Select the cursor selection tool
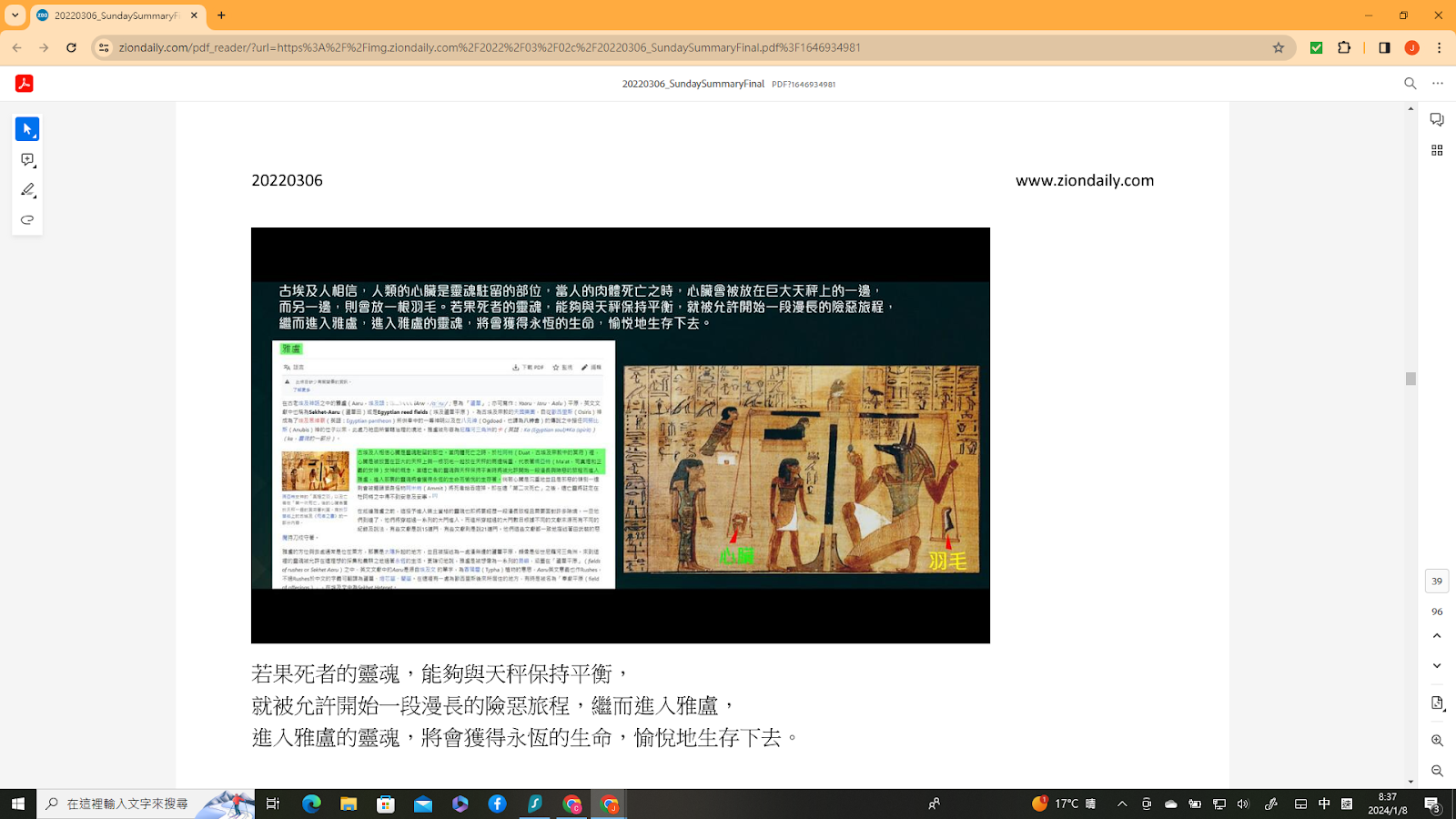Image resolution: width=1456 pixels, height=819 pixels. point(27,129)
